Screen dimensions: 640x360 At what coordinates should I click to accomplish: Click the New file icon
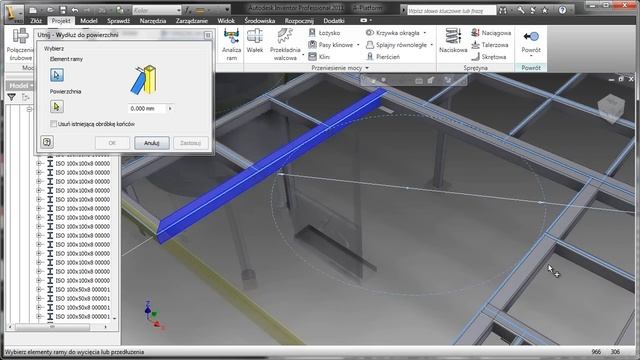point(33,10)
